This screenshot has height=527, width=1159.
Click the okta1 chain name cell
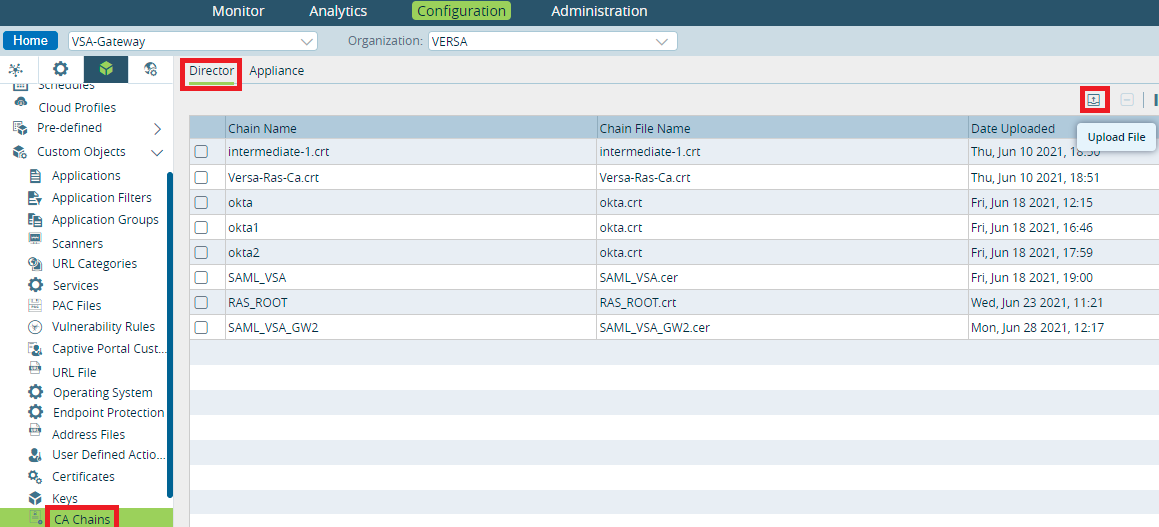(x=411, y=227)
